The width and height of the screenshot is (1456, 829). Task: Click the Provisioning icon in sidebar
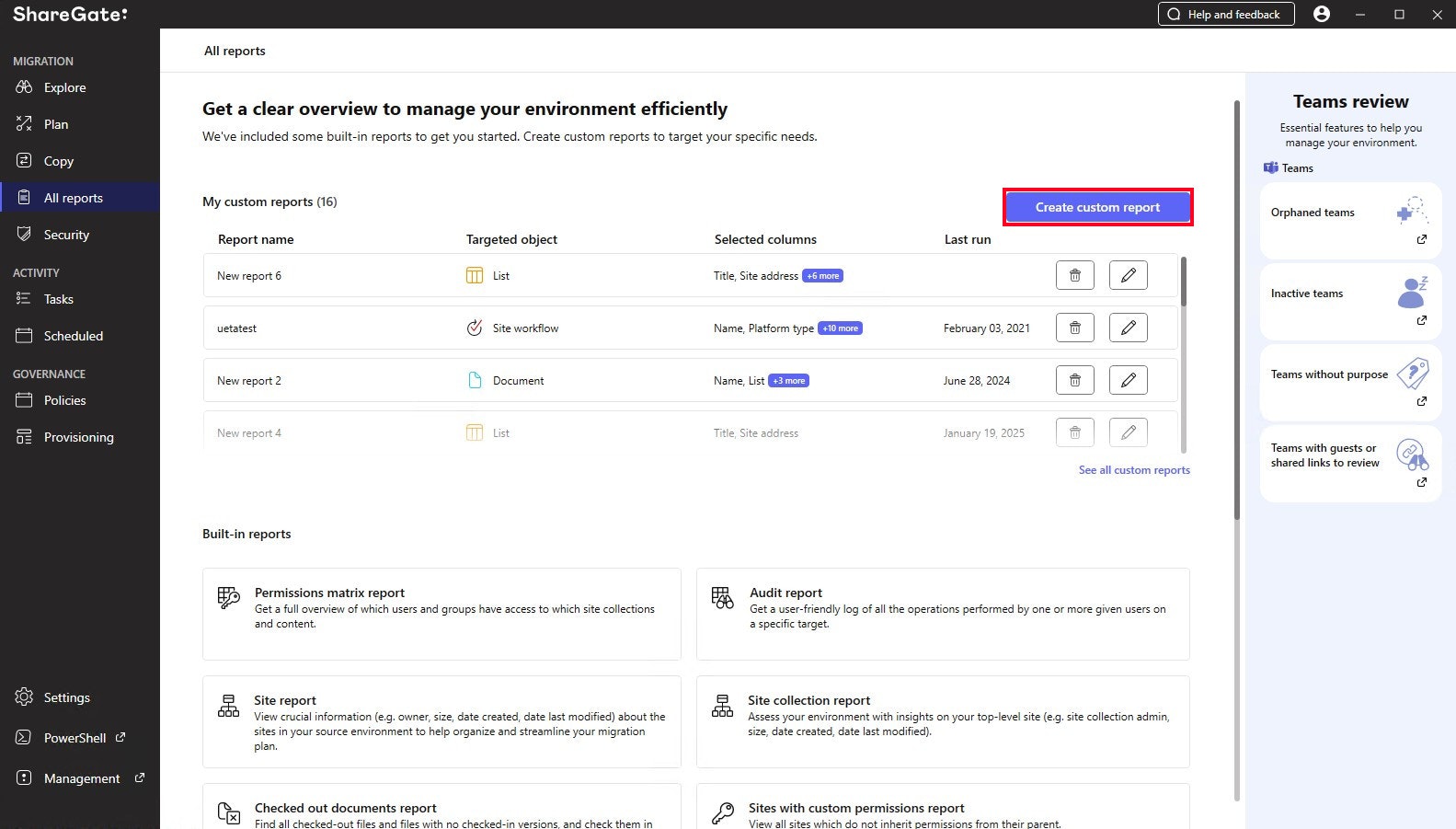(24, 437)
